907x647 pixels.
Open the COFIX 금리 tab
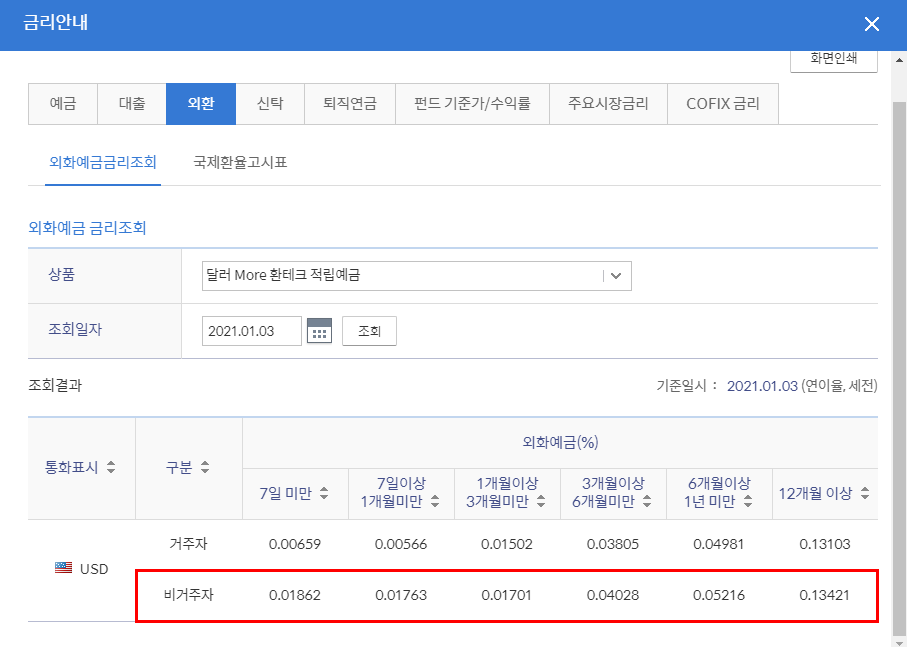pos(723,104)
